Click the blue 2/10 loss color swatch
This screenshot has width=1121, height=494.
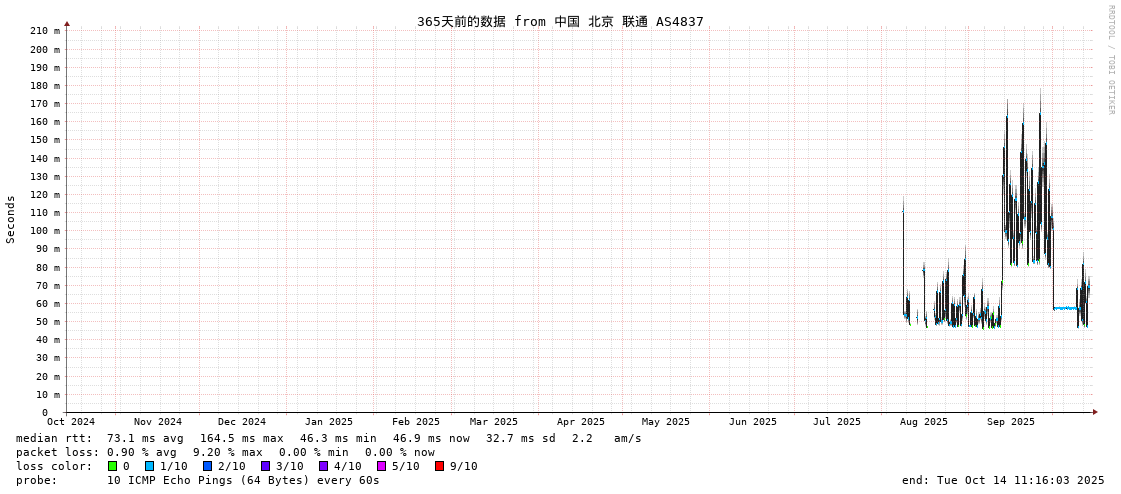point(207,466)
